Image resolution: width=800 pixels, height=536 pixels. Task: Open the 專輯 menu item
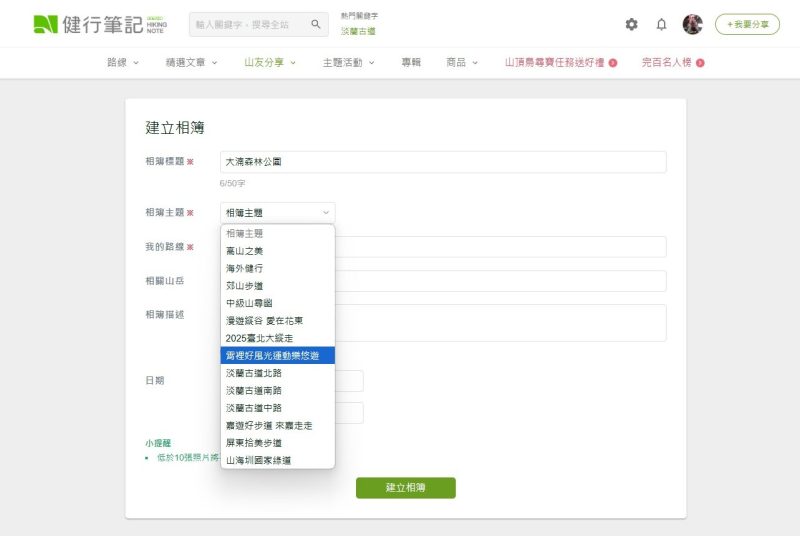(x=411, y=62)
